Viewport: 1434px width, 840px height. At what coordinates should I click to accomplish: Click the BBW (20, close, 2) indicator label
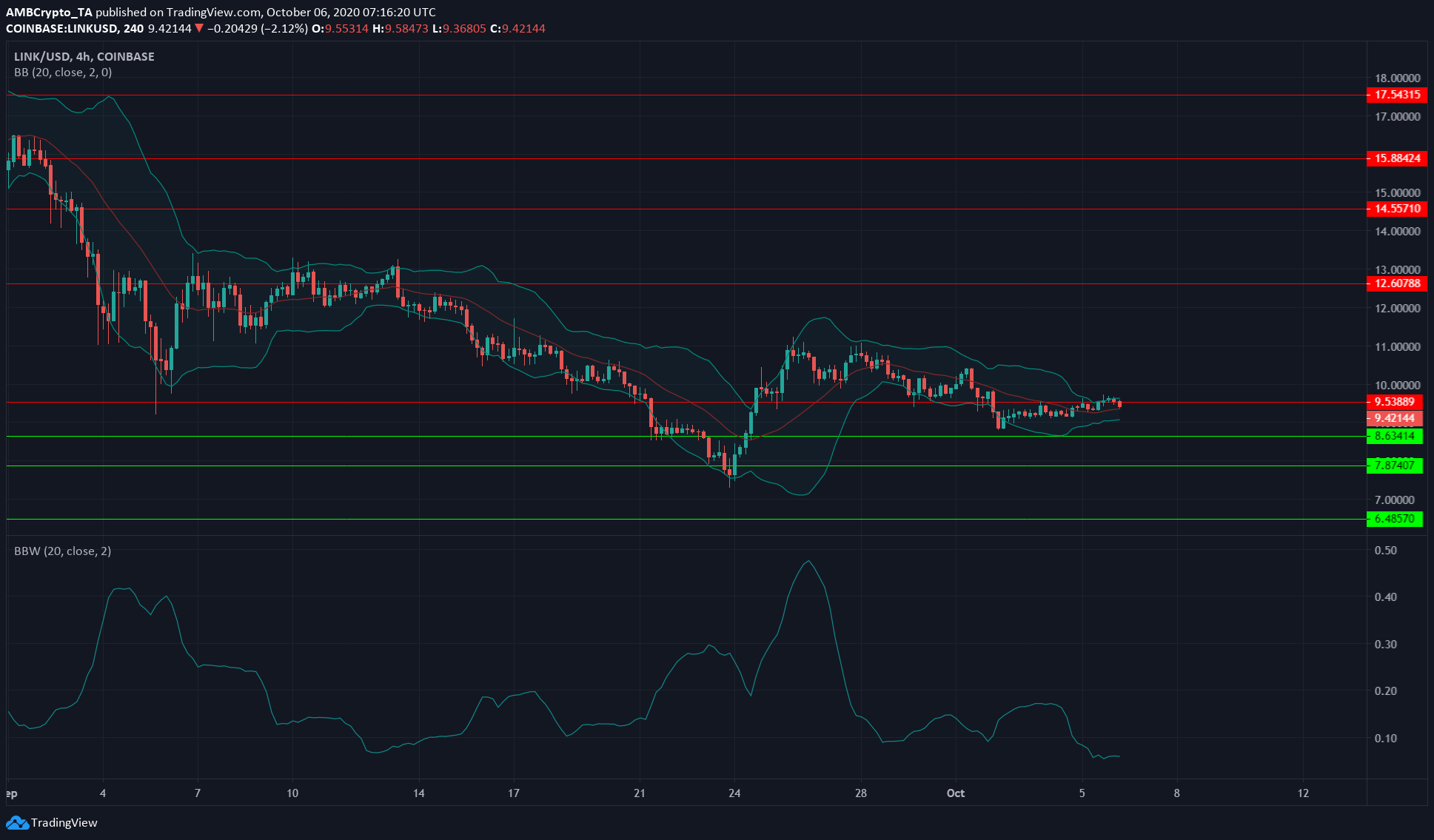(x=63, y=551)
